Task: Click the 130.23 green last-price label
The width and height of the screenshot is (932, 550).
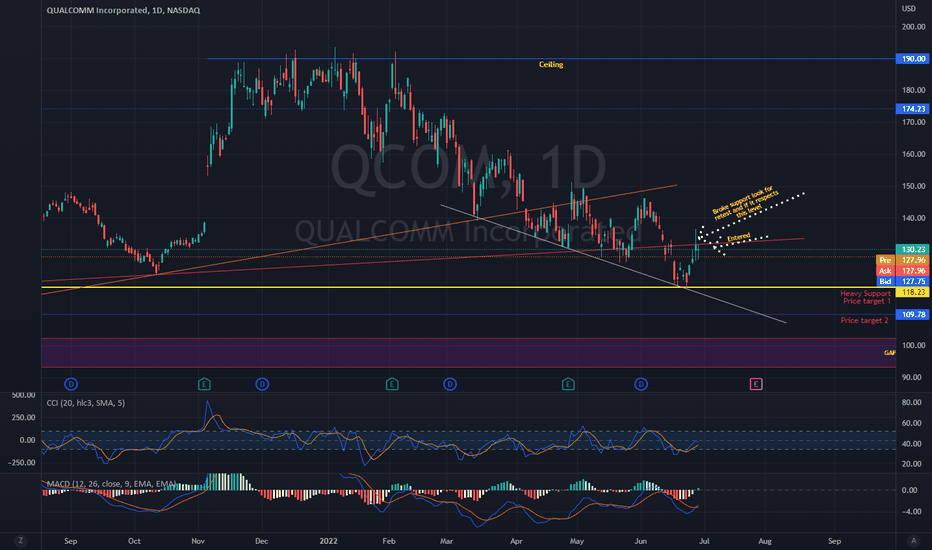Action: [x=912, y=250]
